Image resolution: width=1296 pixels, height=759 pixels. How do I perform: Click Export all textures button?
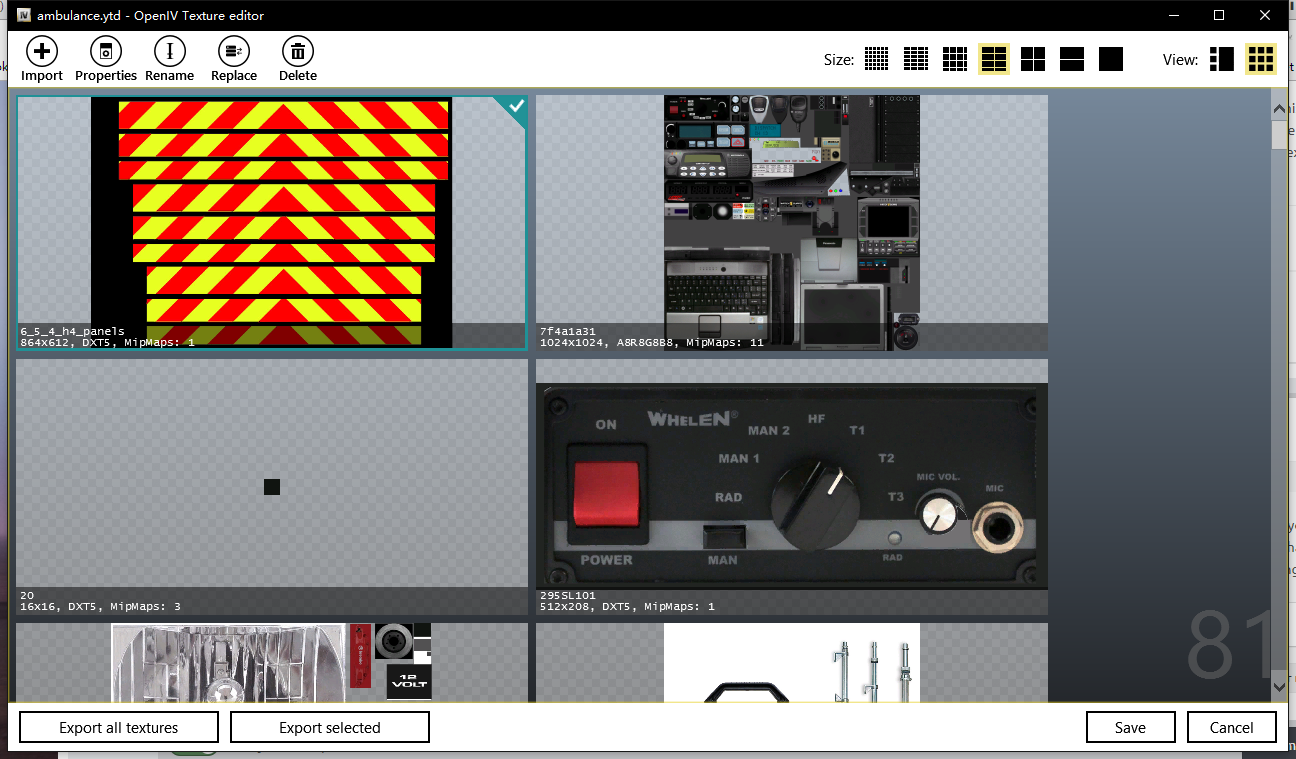pyautogui.click(x=119, y=727)
